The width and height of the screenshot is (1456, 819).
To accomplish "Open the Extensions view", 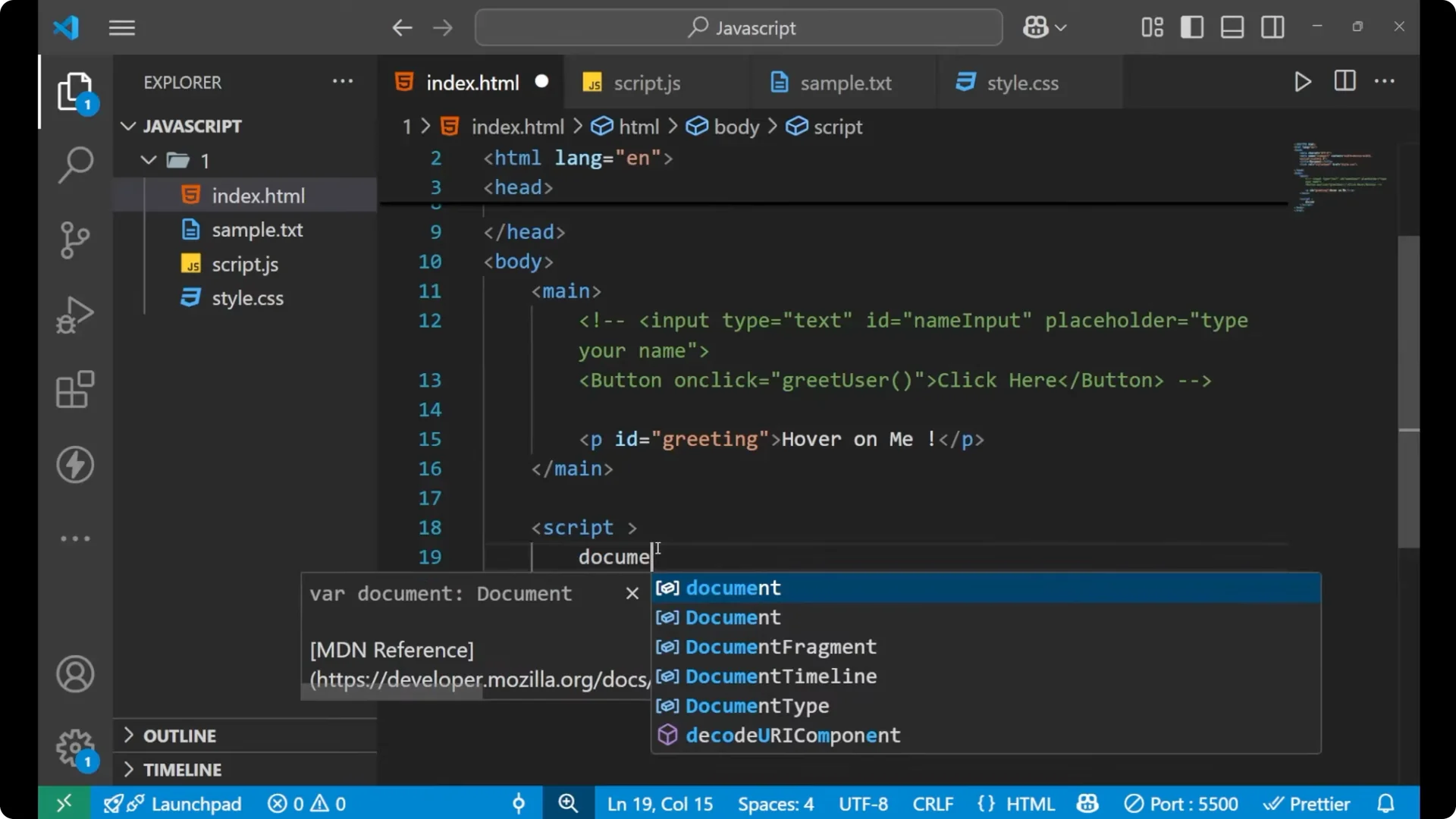I will pyautogui.click(x=74, y=390).
